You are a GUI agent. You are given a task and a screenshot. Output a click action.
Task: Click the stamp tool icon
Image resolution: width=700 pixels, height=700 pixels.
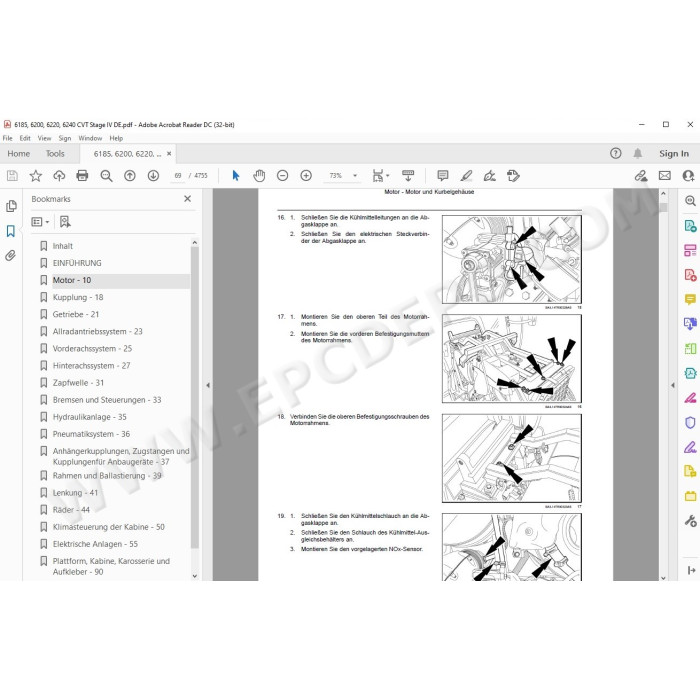(513, 176)
